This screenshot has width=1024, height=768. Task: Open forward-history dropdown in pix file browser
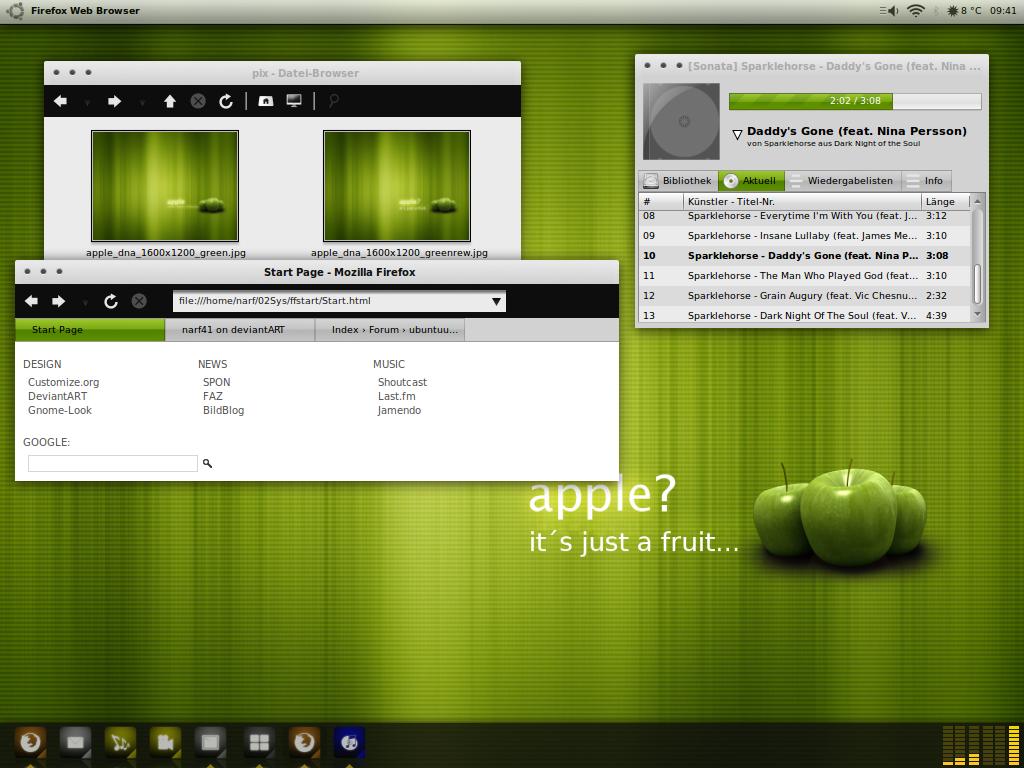pos(142,103)
